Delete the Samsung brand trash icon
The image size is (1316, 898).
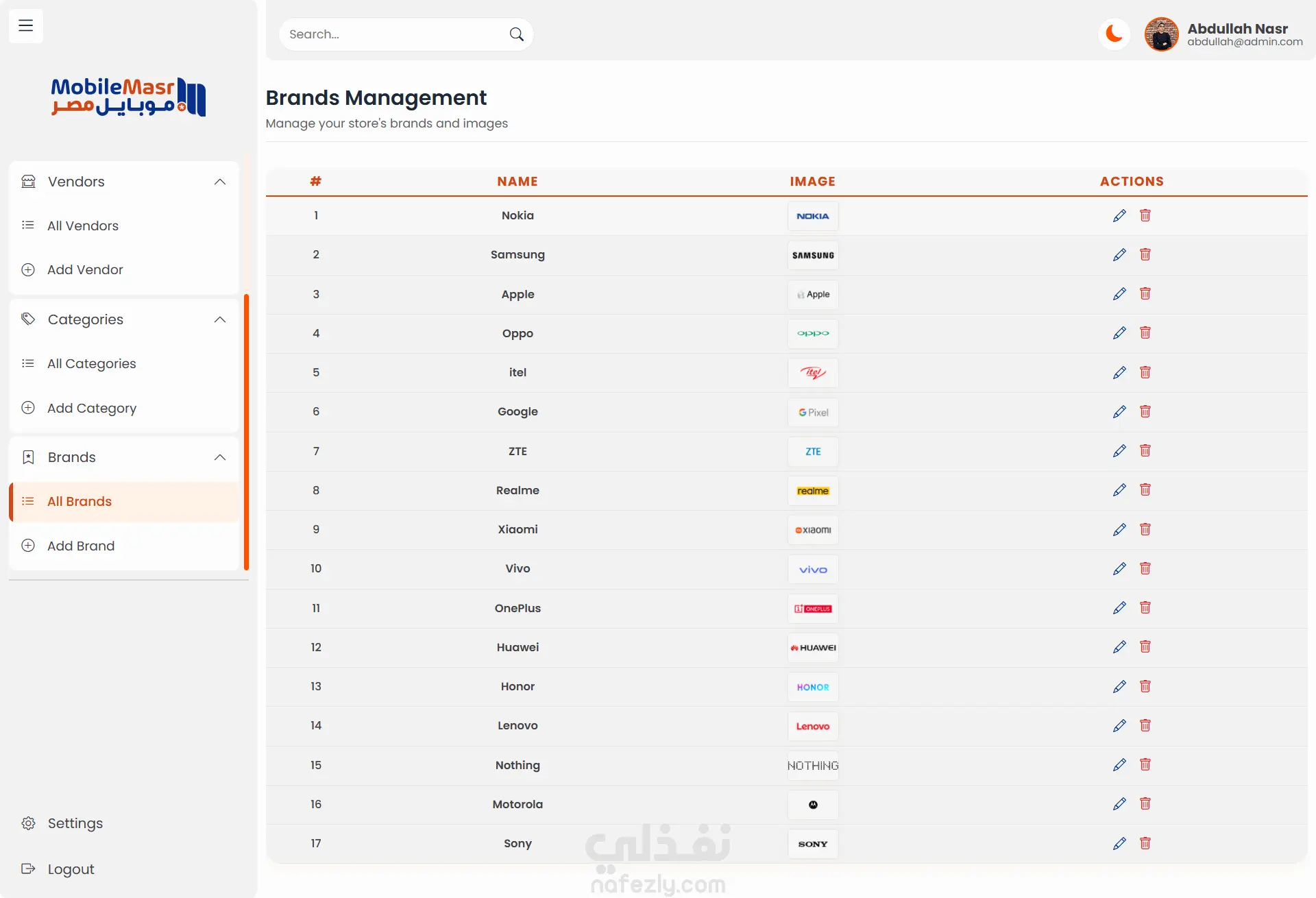[x=1145, y=255]
